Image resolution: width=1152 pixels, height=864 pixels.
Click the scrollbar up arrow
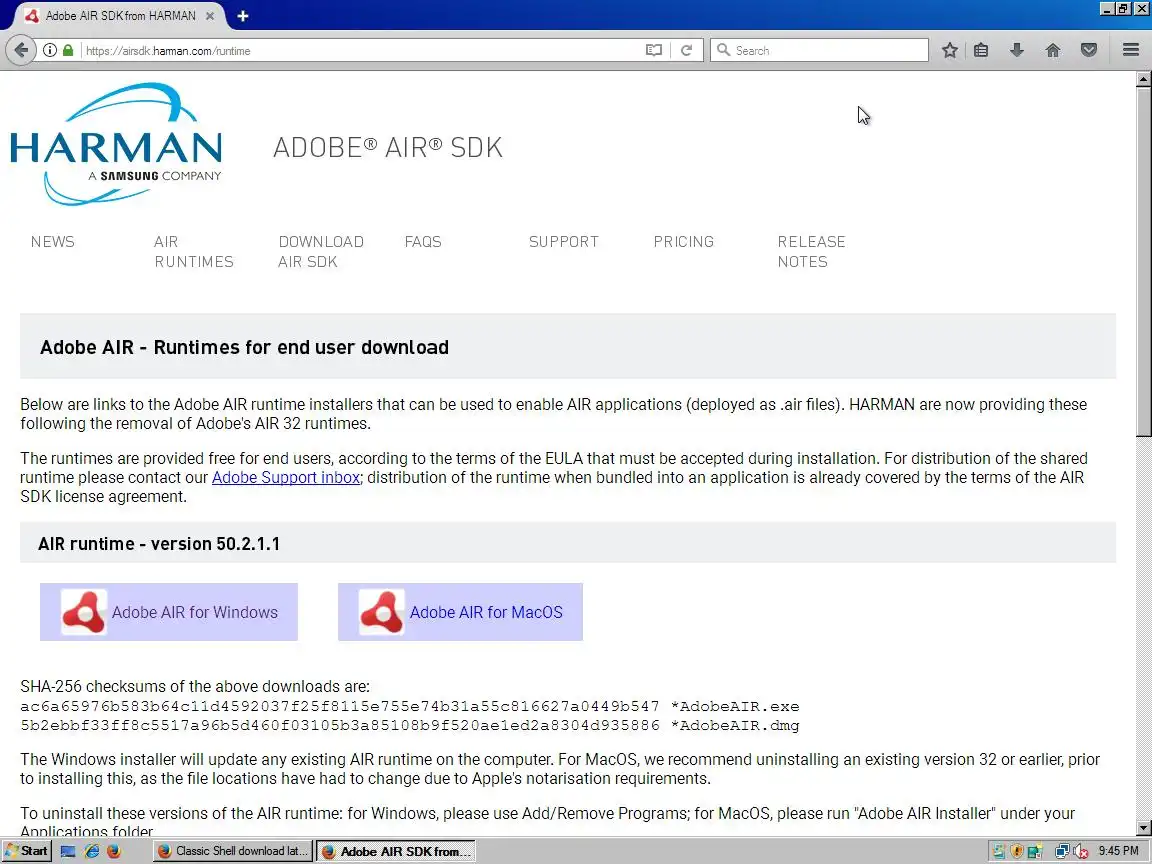(1143, 79)
